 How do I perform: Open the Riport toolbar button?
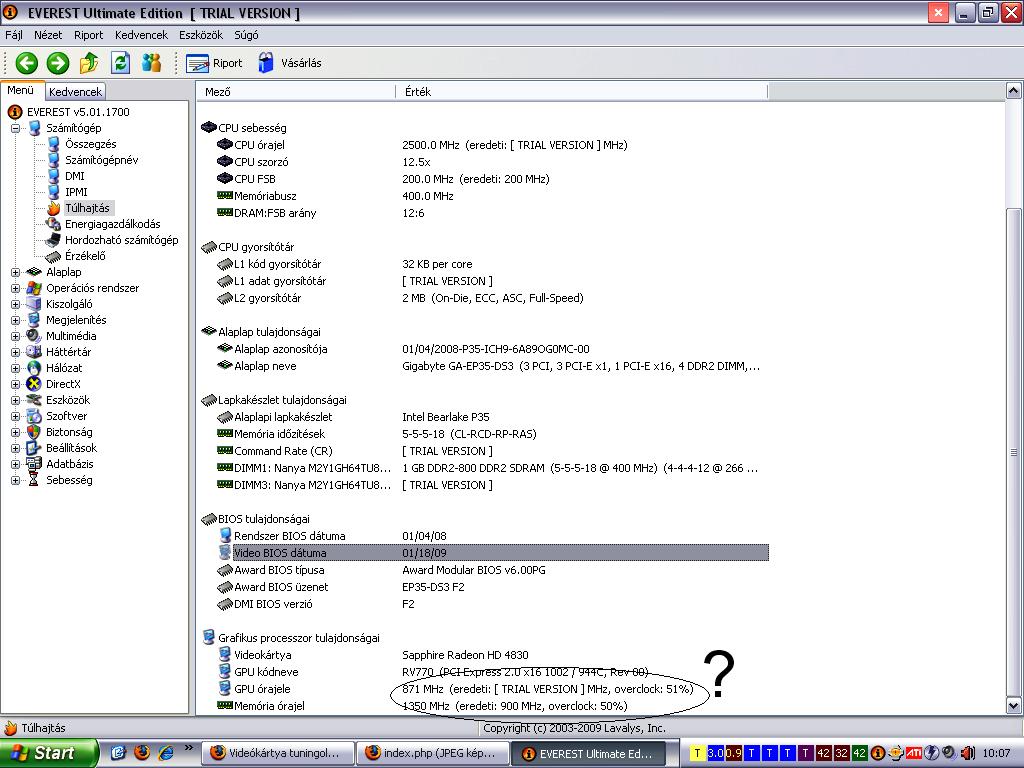tap(214, 63)
